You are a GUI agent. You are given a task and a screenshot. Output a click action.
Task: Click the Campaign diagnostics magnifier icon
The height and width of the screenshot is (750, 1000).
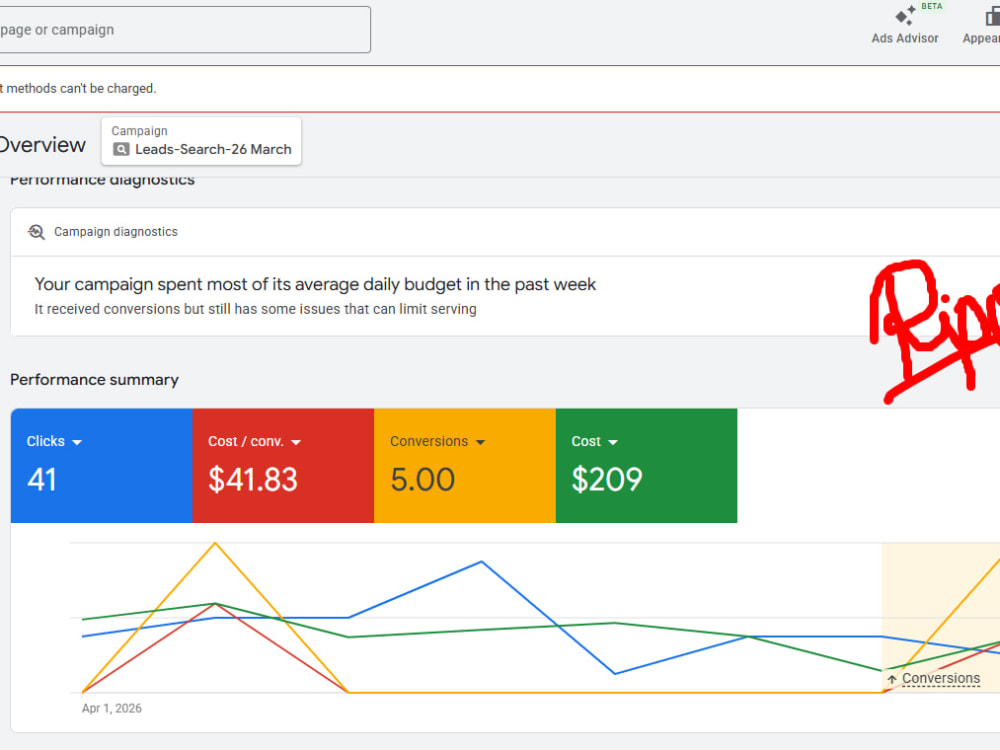(36, 232)
